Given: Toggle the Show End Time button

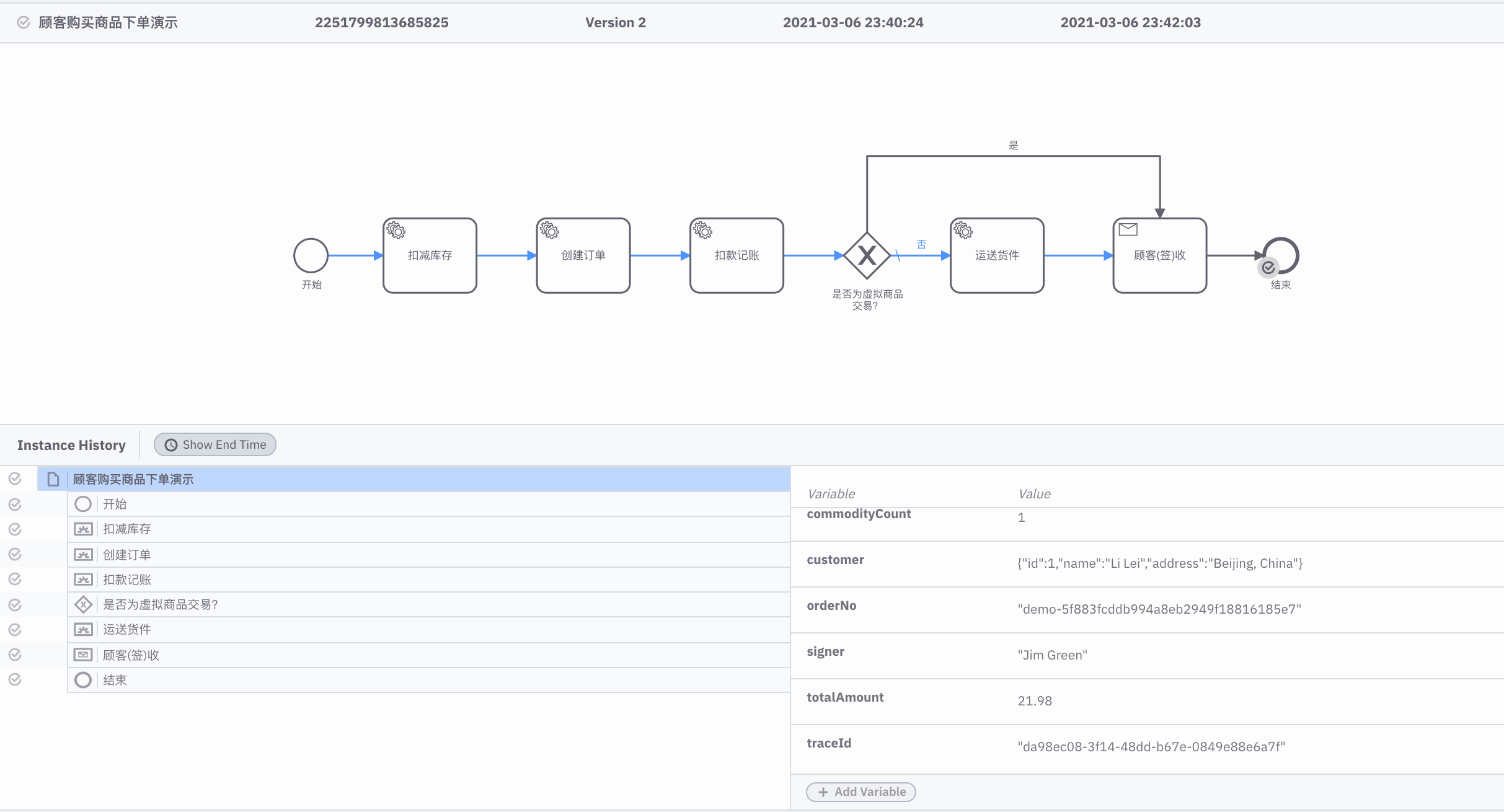Looking at the screenshot, I should (215, 444).
